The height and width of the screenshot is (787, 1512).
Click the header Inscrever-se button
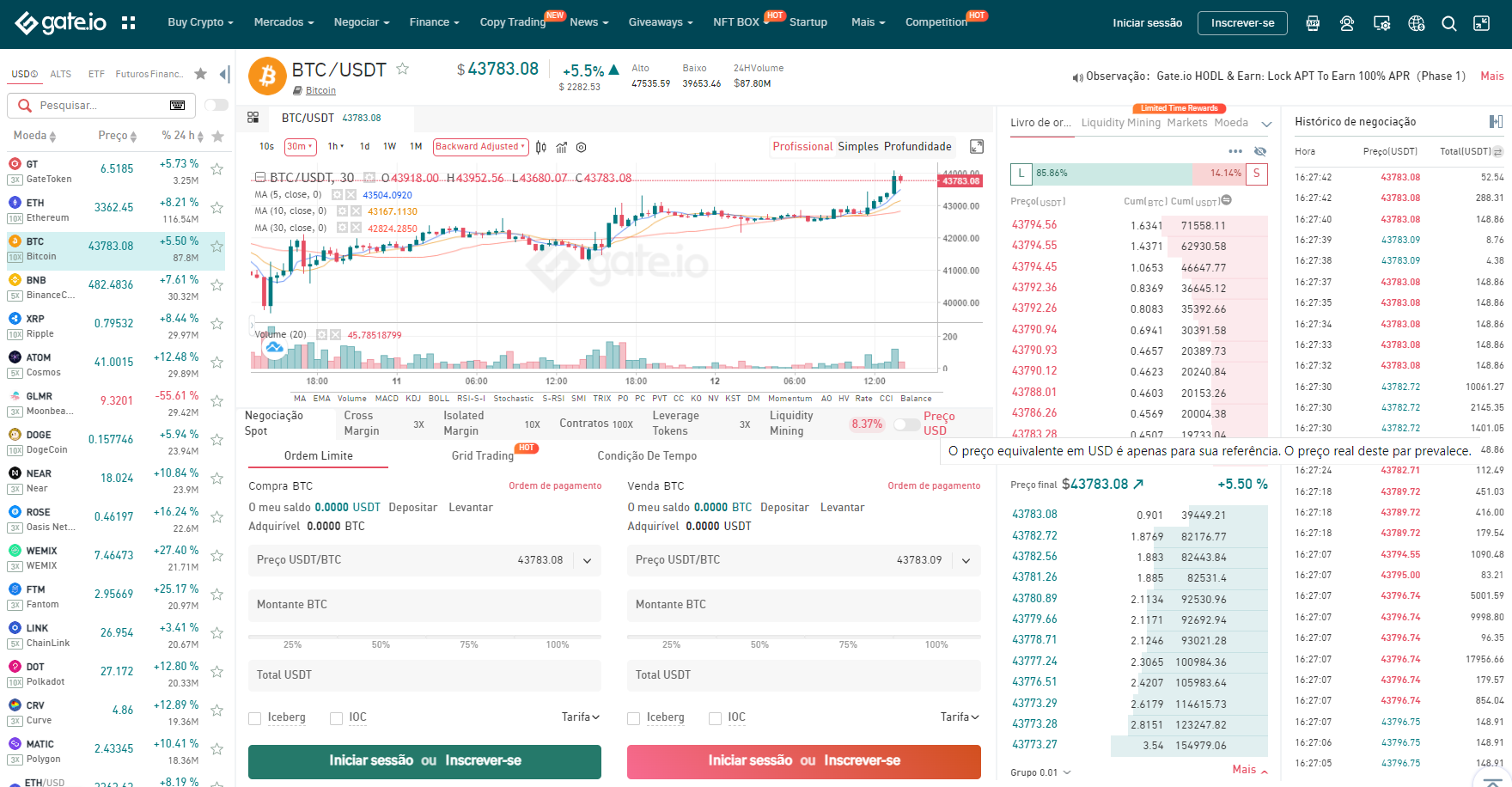pos(1242,23)
